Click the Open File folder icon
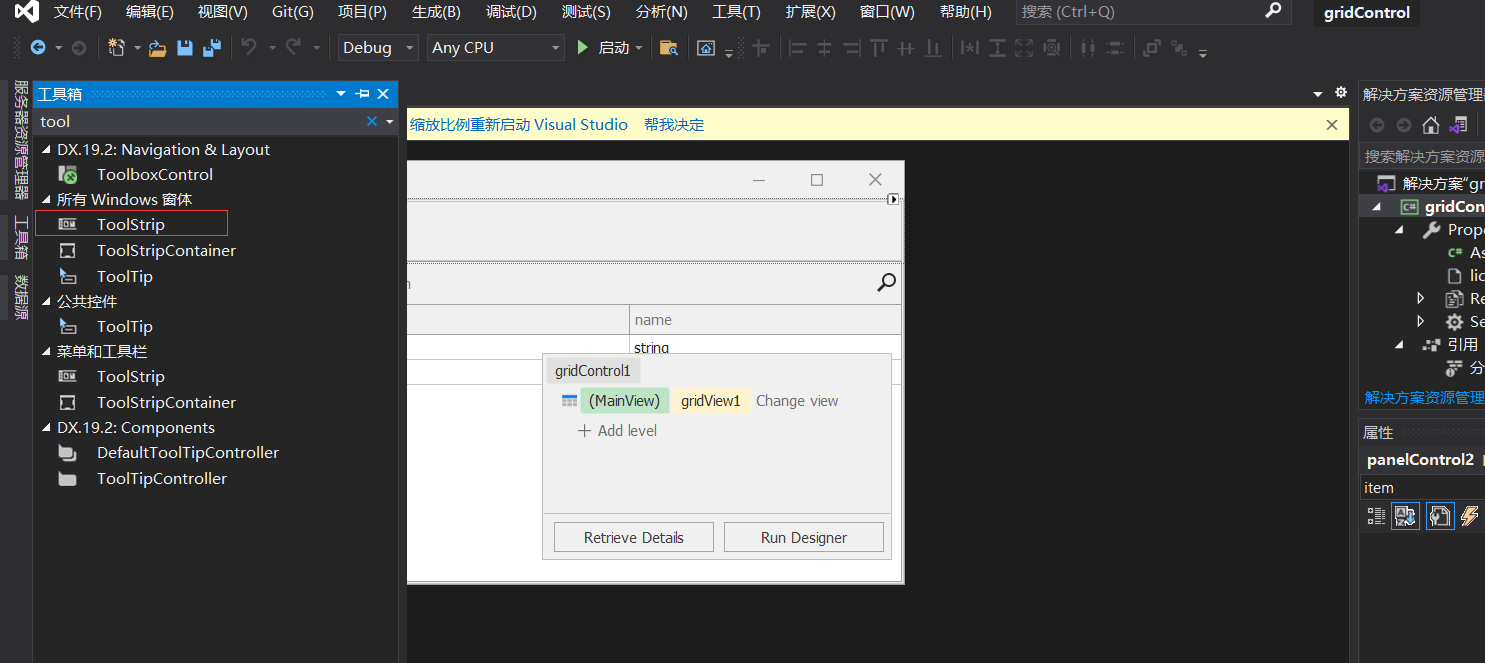Viewport: 1485px width, 663px height. click(x=157, y=47)
